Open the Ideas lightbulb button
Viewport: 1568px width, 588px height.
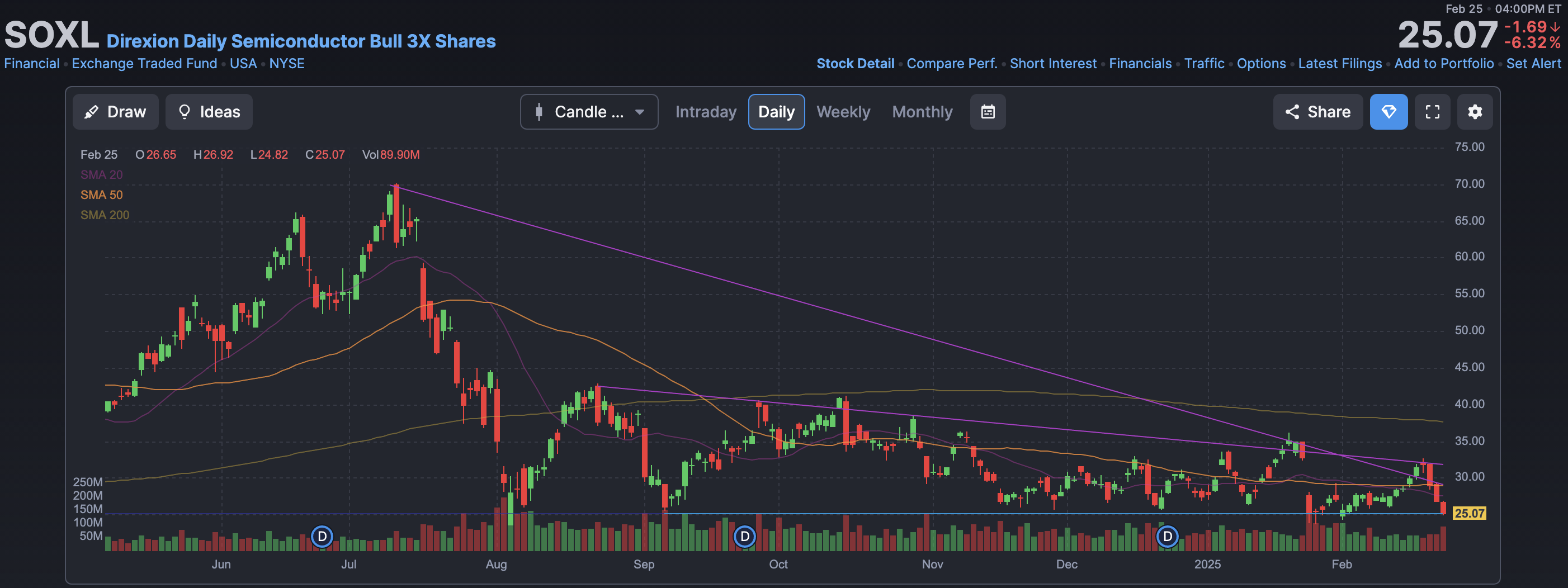tap(209, 112)
